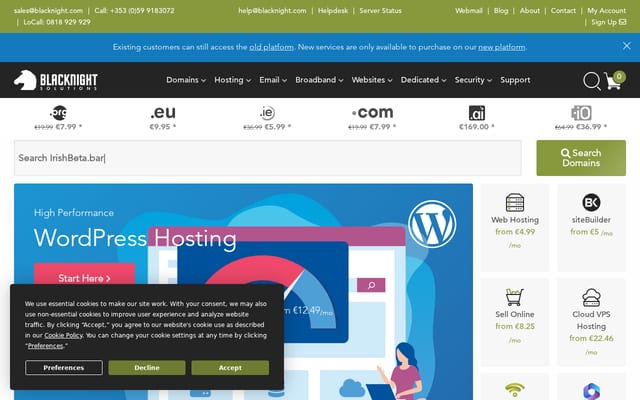Click the WordPress Hosting headline
The image size is (640, 400).
tap(135, 238)
